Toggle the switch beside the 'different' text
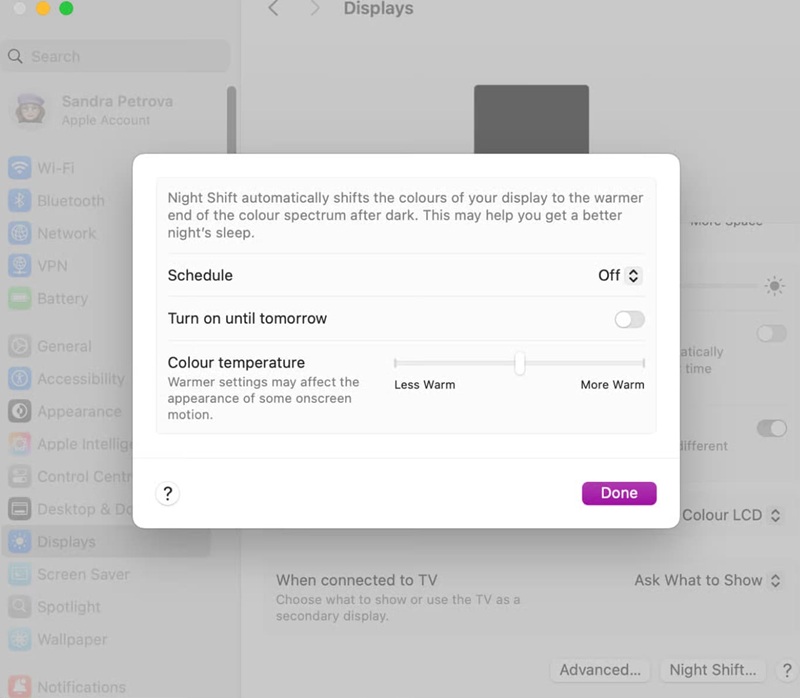 [772, 428]
